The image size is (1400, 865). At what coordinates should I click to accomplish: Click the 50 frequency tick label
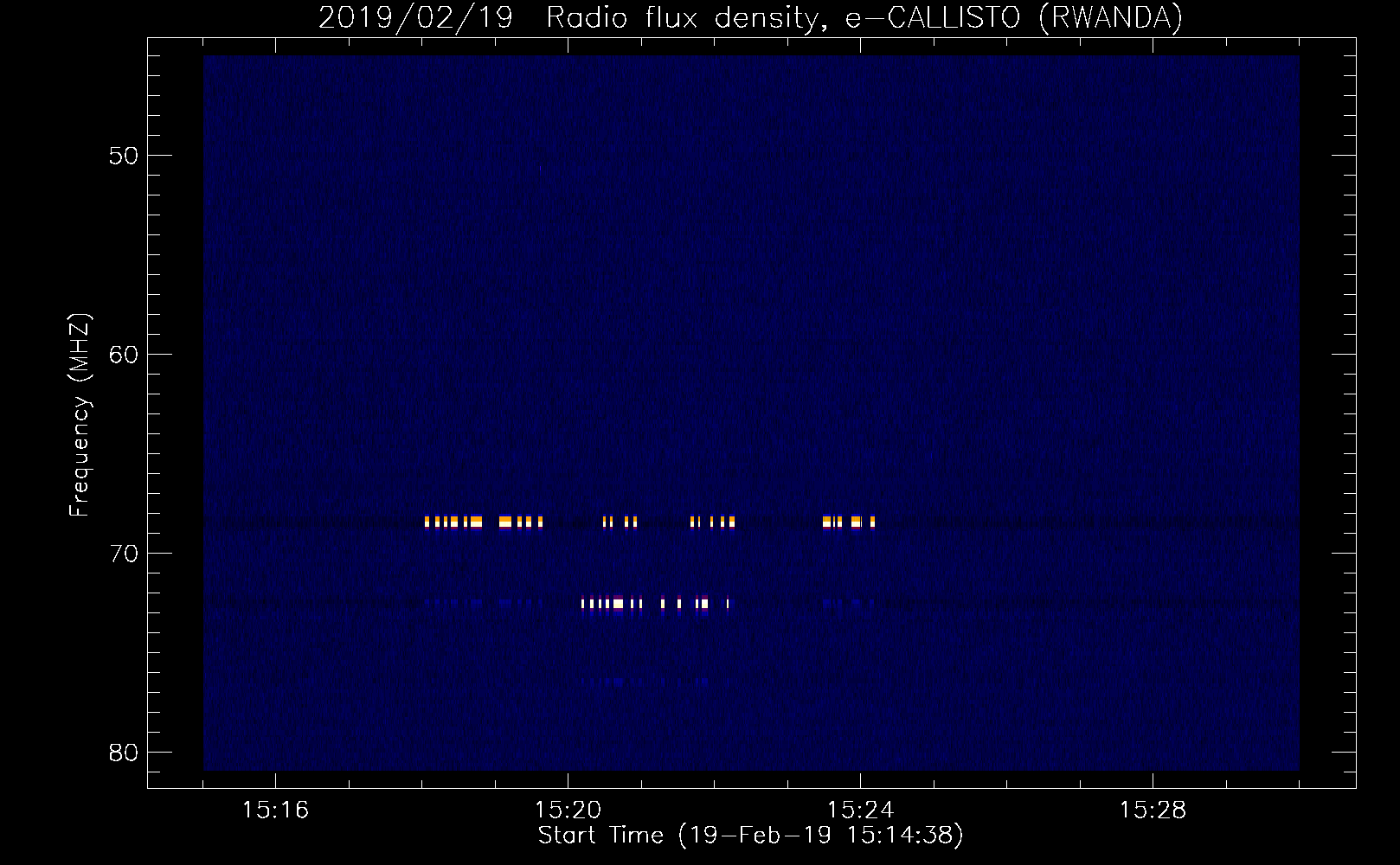(x=124, y=156)
